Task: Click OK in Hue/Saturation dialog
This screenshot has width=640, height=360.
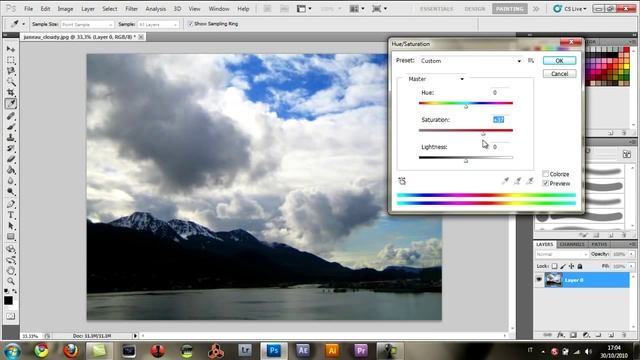Action: pos(559,61)
